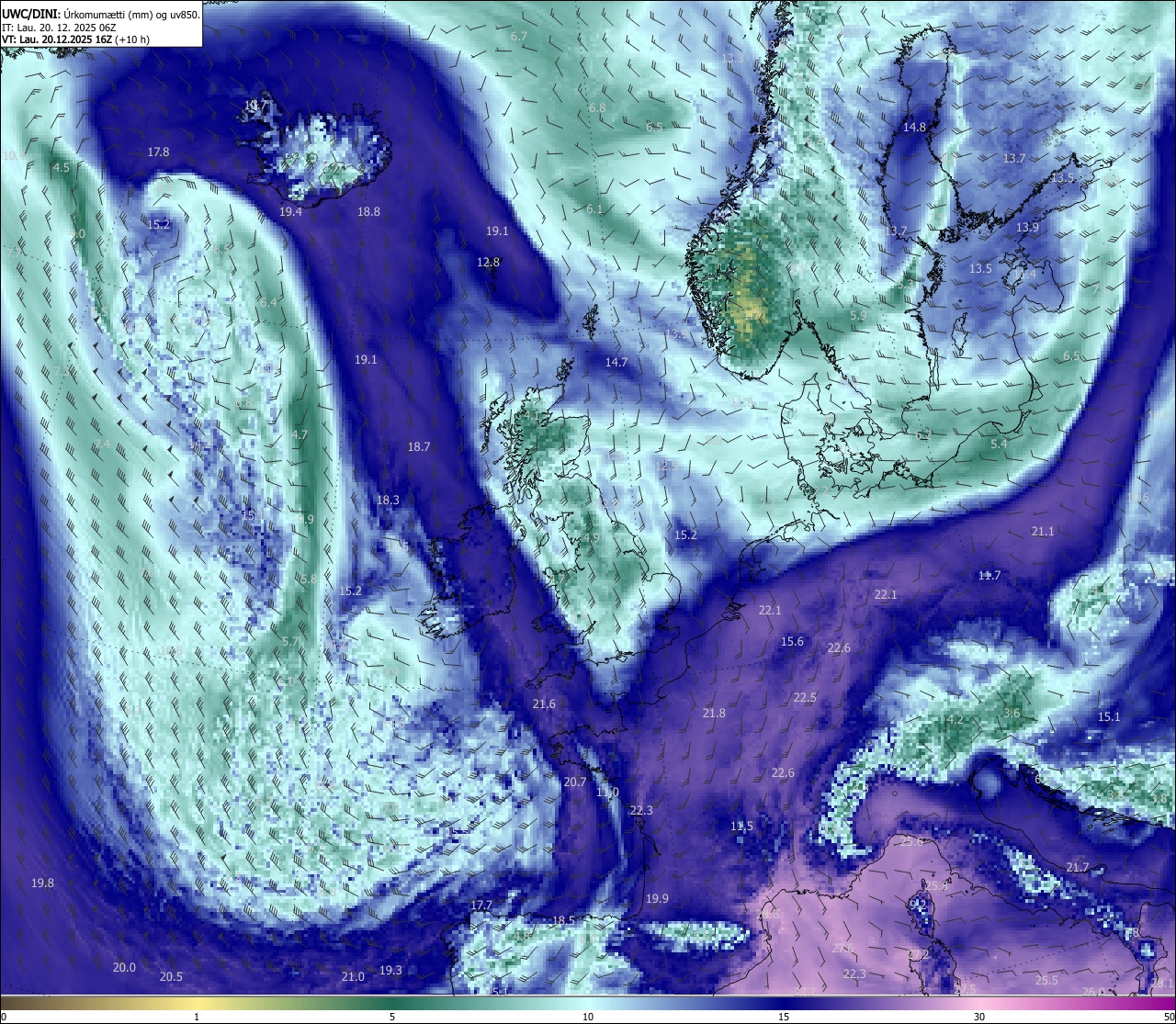Viewport: 1176px width, 1024px height.
Task: Click the 19.3 value near the bottom
Action: tap(390, 970)
